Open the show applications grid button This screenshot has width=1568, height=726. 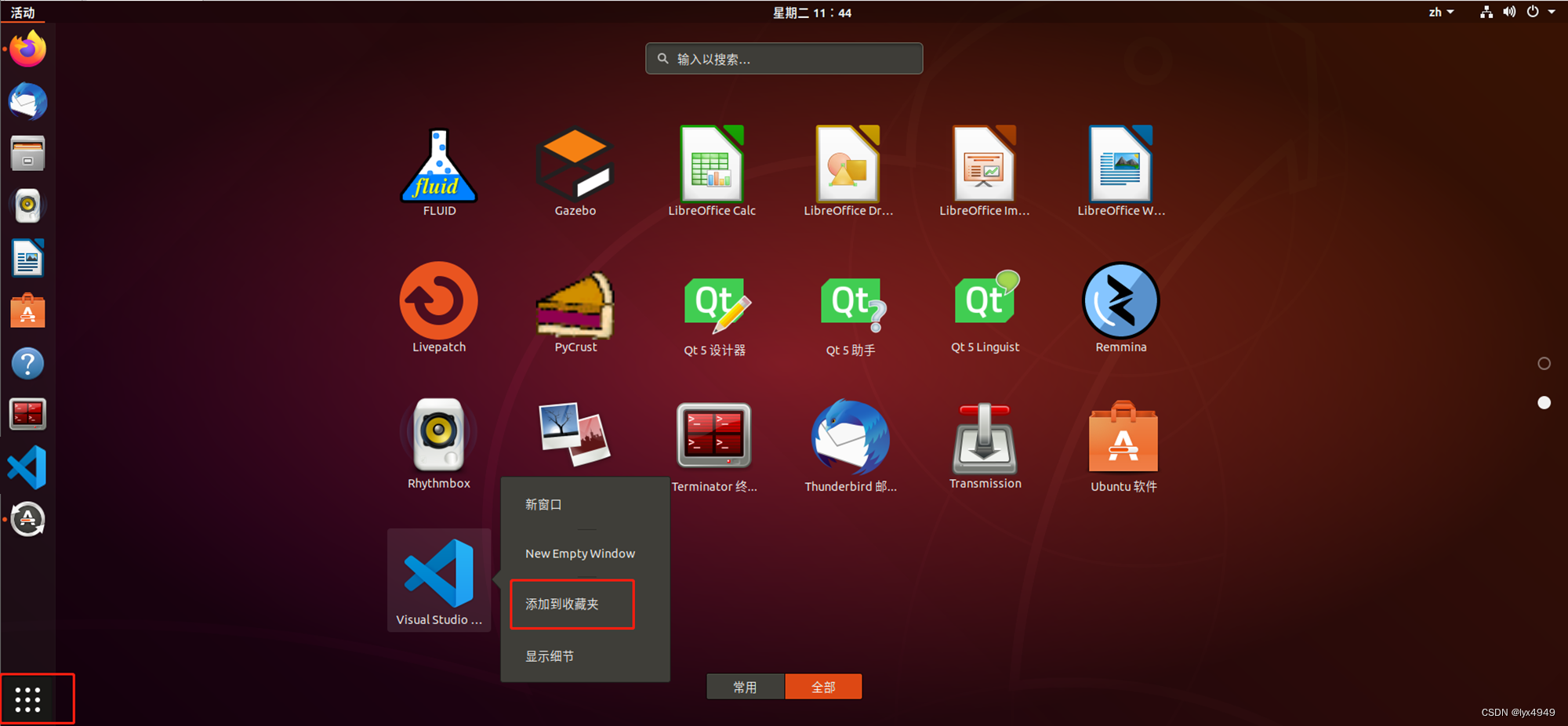click(x=28, y=698)
